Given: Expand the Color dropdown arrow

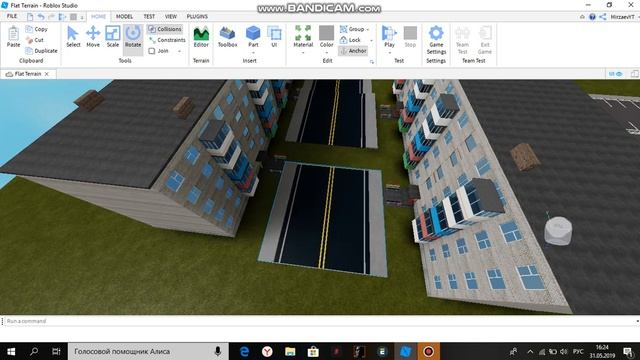Looking at the screenshot, I should (x=327, y=53).
